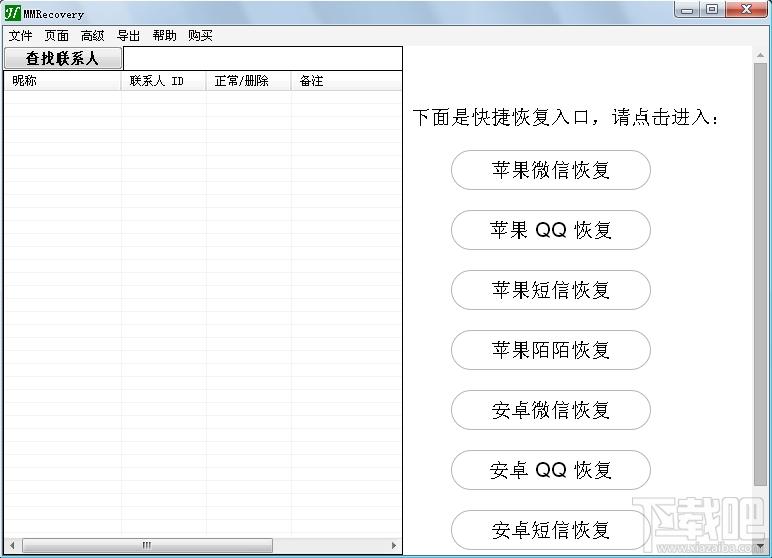Image resolution: width=772 pixels, height=558 pixels.
Task: Start 苹果 QQ 恢复 quick recovery
Action: (550, 230)
